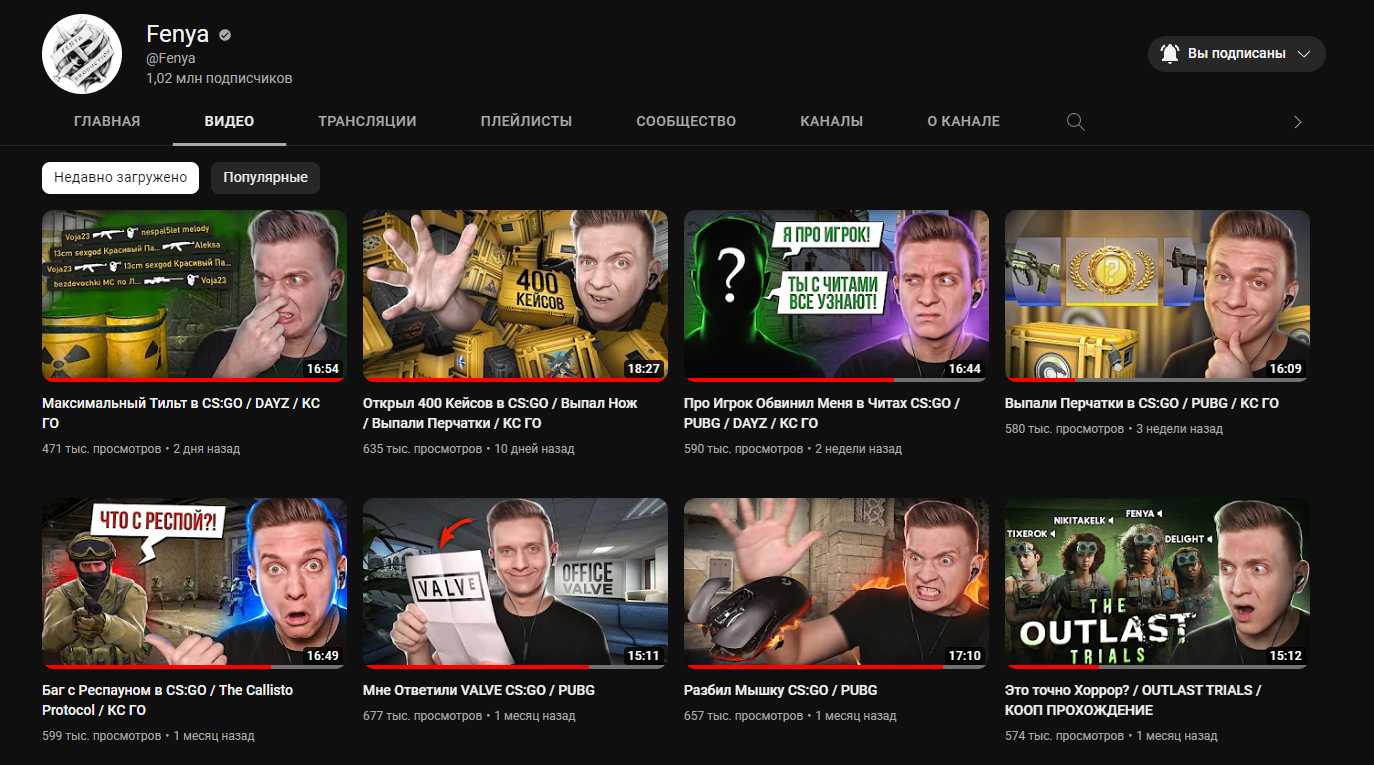Click '471 тыс. просмотров • 2 дня назад'

click(x=141, y=449)
